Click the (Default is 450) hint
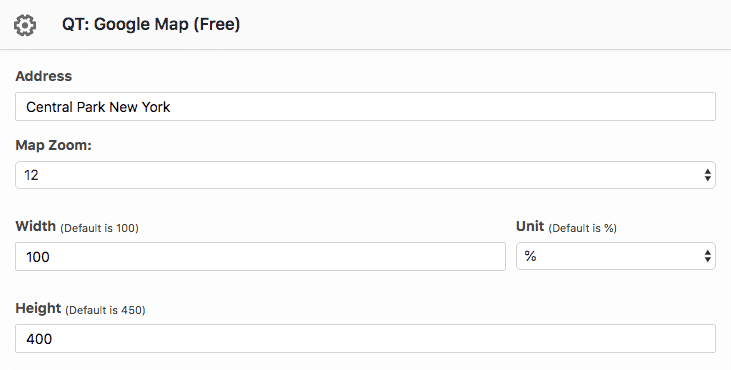Screen dimensions: 731x370 point(105,310)
